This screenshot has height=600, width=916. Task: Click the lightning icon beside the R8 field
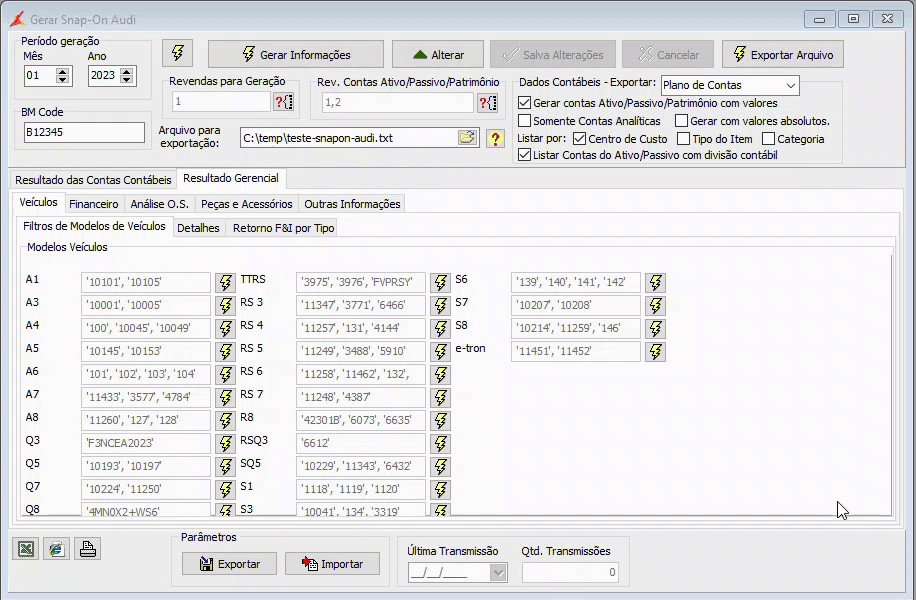click(x=440, y=421)
